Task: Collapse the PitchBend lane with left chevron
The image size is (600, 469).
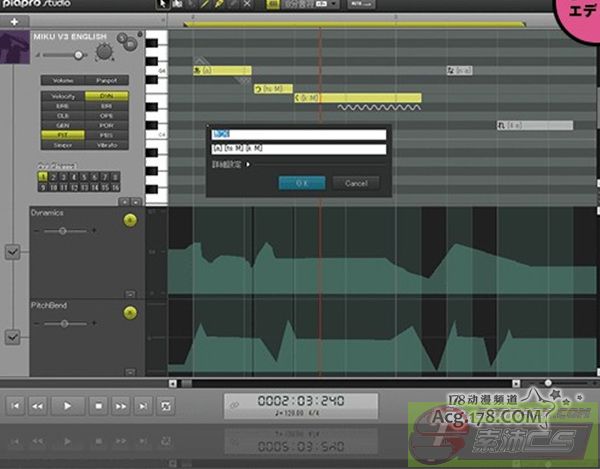Action: 12,337
